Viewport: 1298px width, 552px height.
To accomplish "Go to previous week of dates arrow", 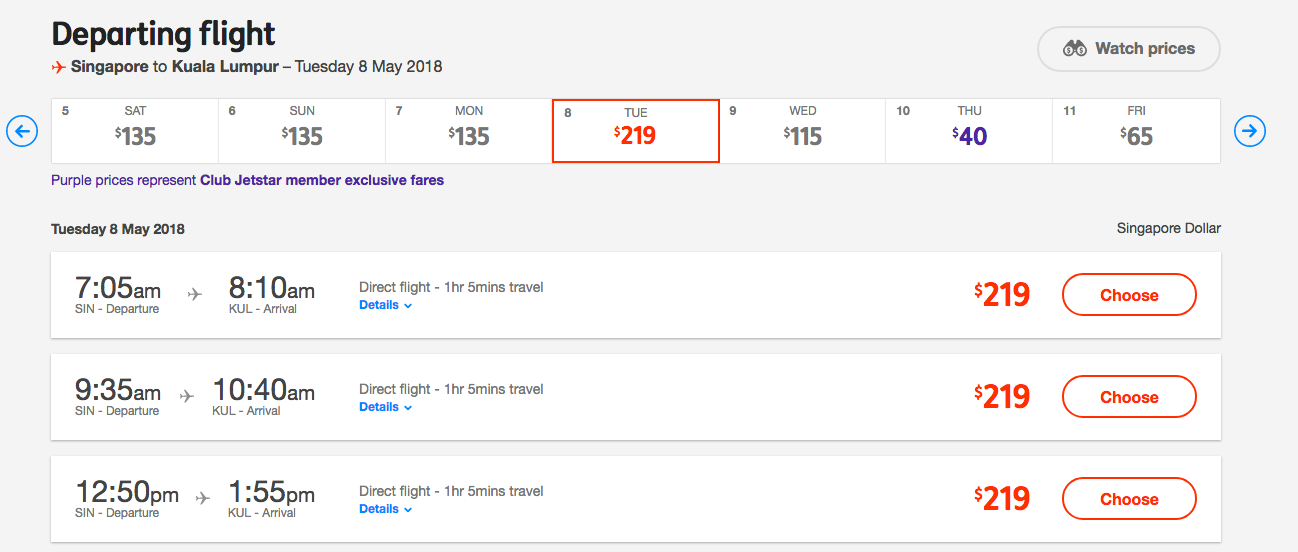I will 22,131.
